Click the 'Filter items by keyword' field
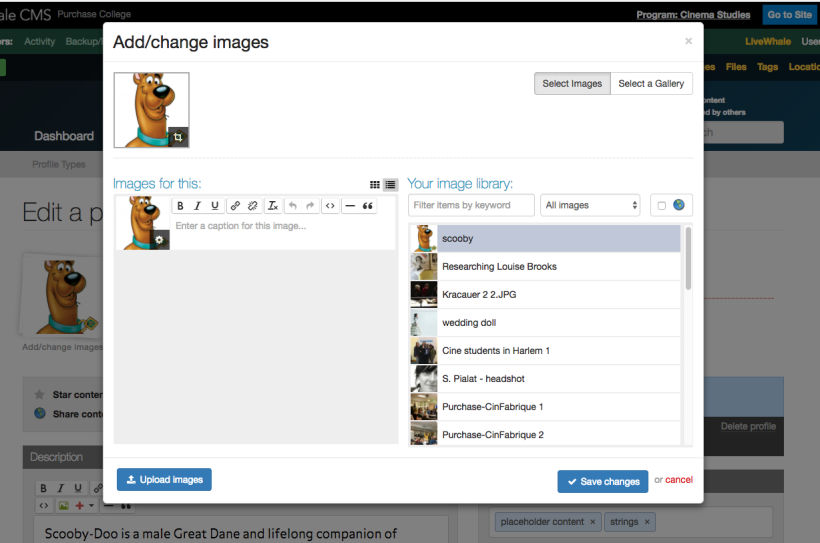This screenshot has height=543, width=820. click(471, 205)
